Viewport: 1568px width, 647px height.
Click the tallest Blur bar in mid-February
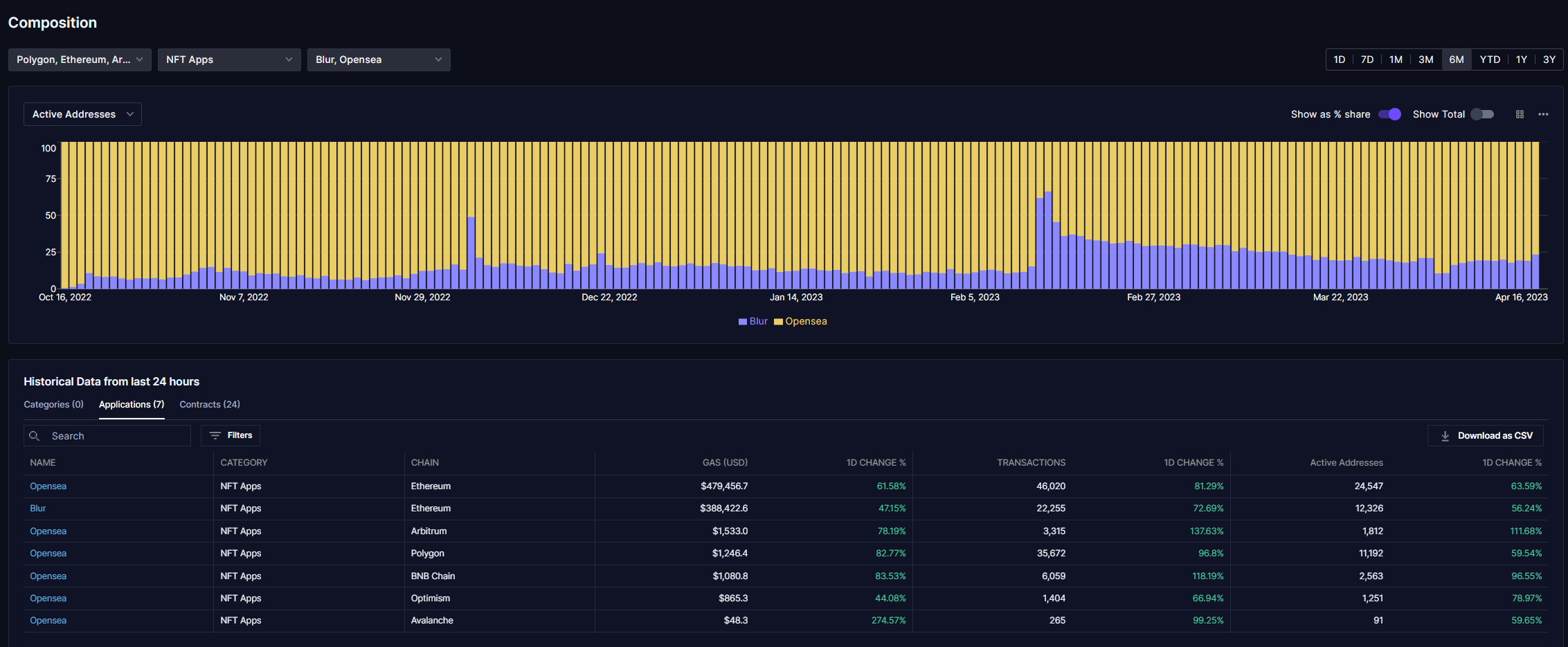[x=1048, y=240]
